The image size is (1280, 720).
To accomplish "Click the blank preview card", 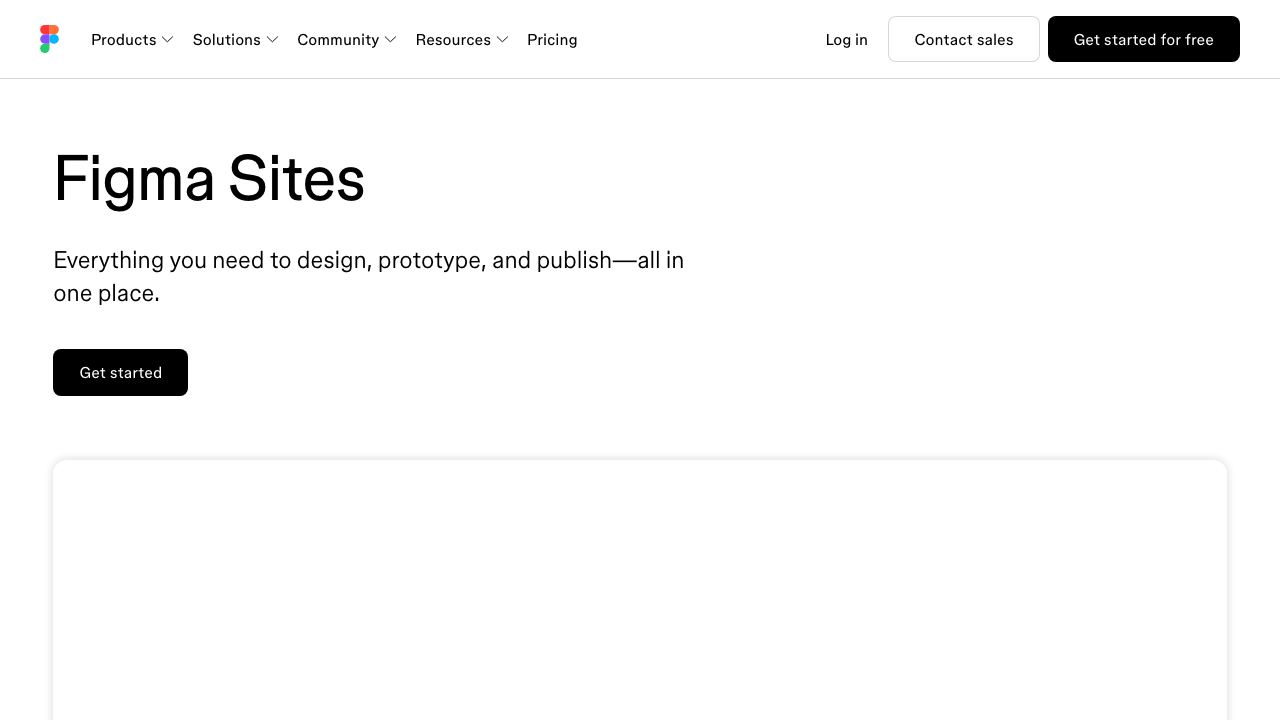I will (640, 590).
